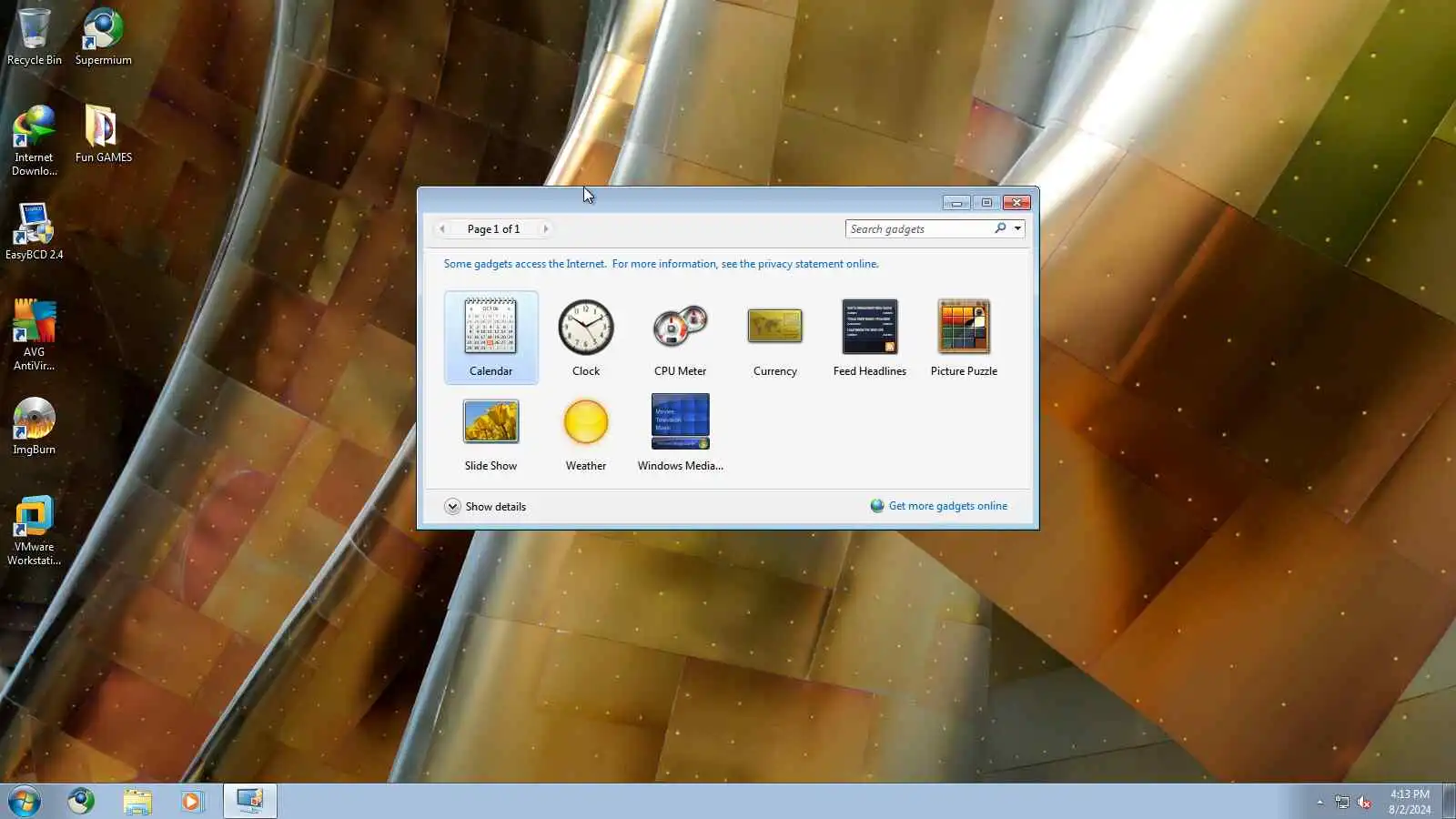Select the Feed Headlines gadget
Image resolution: width=1456 pixels, height=819 pixels.
coord(869,337)
